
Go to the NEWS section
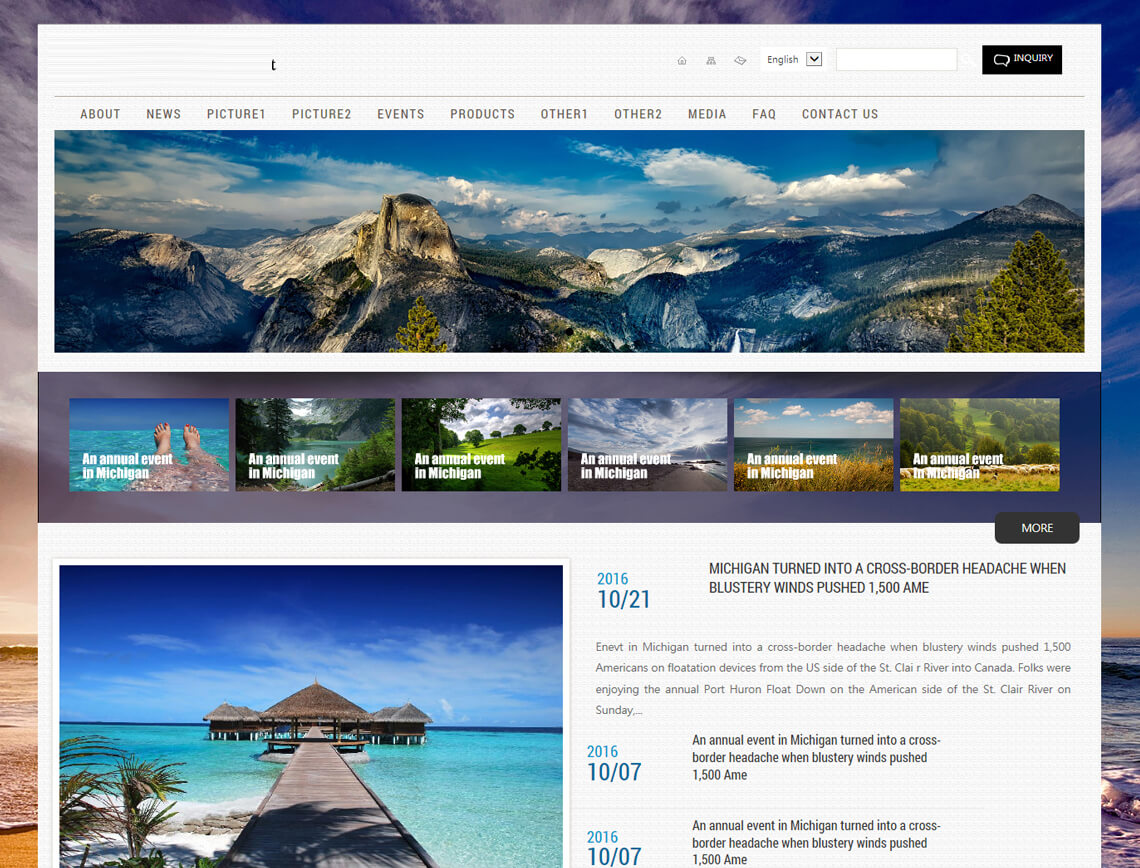point(164,114)
